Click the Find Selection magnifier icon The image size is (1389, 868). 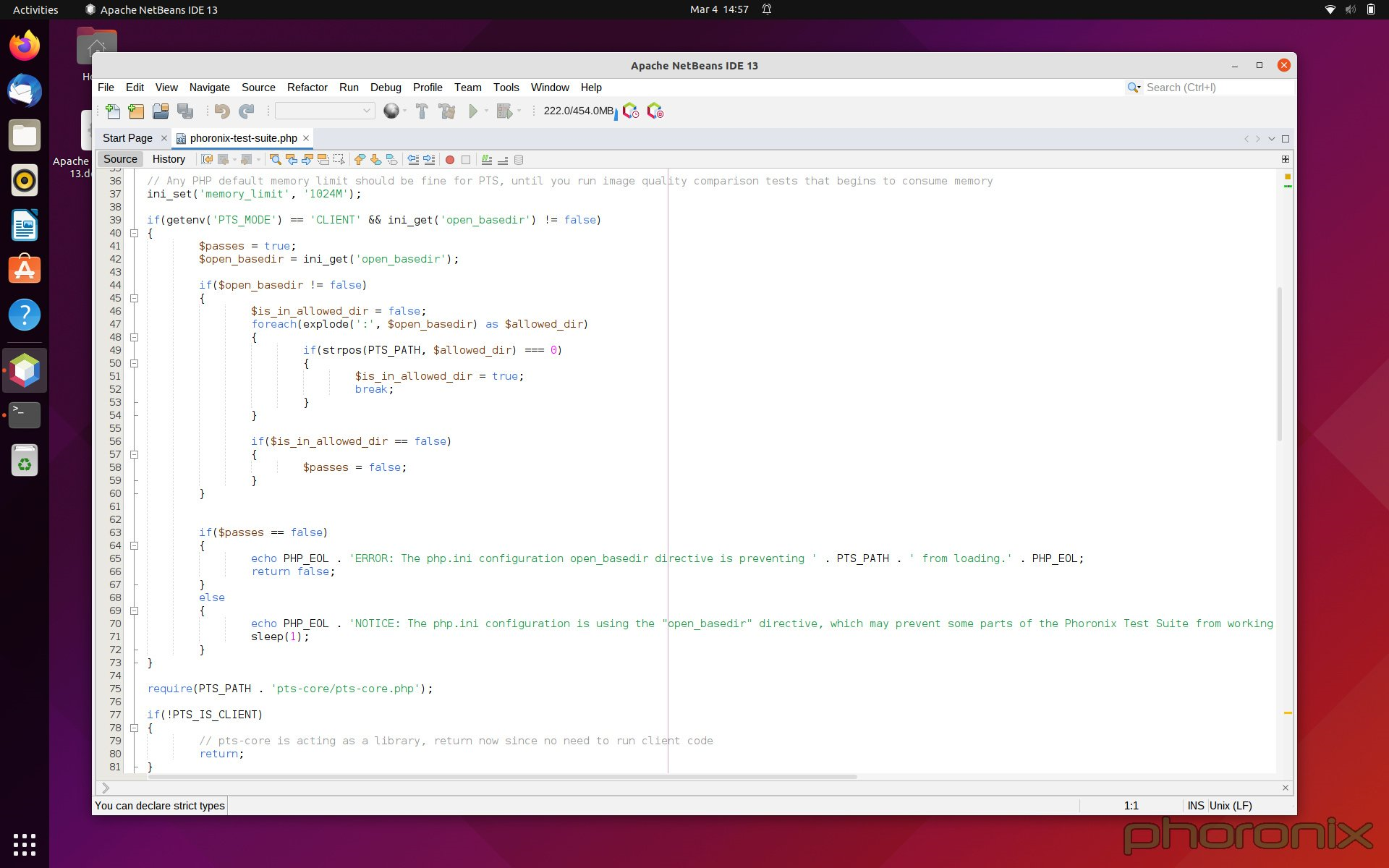pos(275,159)
